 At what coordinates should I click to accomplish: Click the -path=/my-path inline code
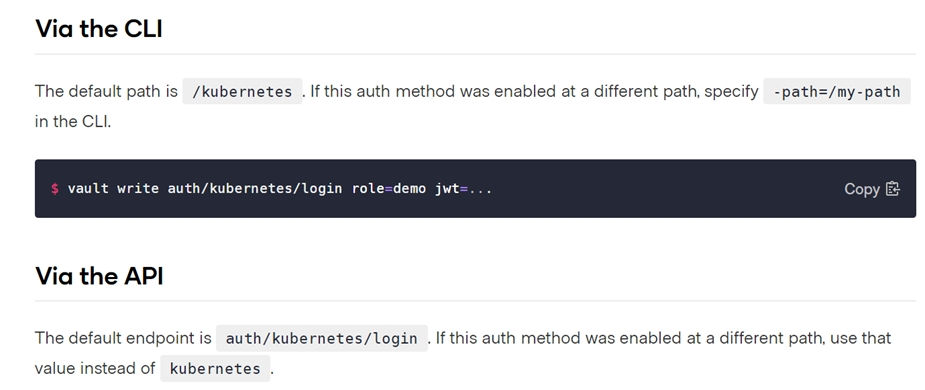(x=837, y=91)
